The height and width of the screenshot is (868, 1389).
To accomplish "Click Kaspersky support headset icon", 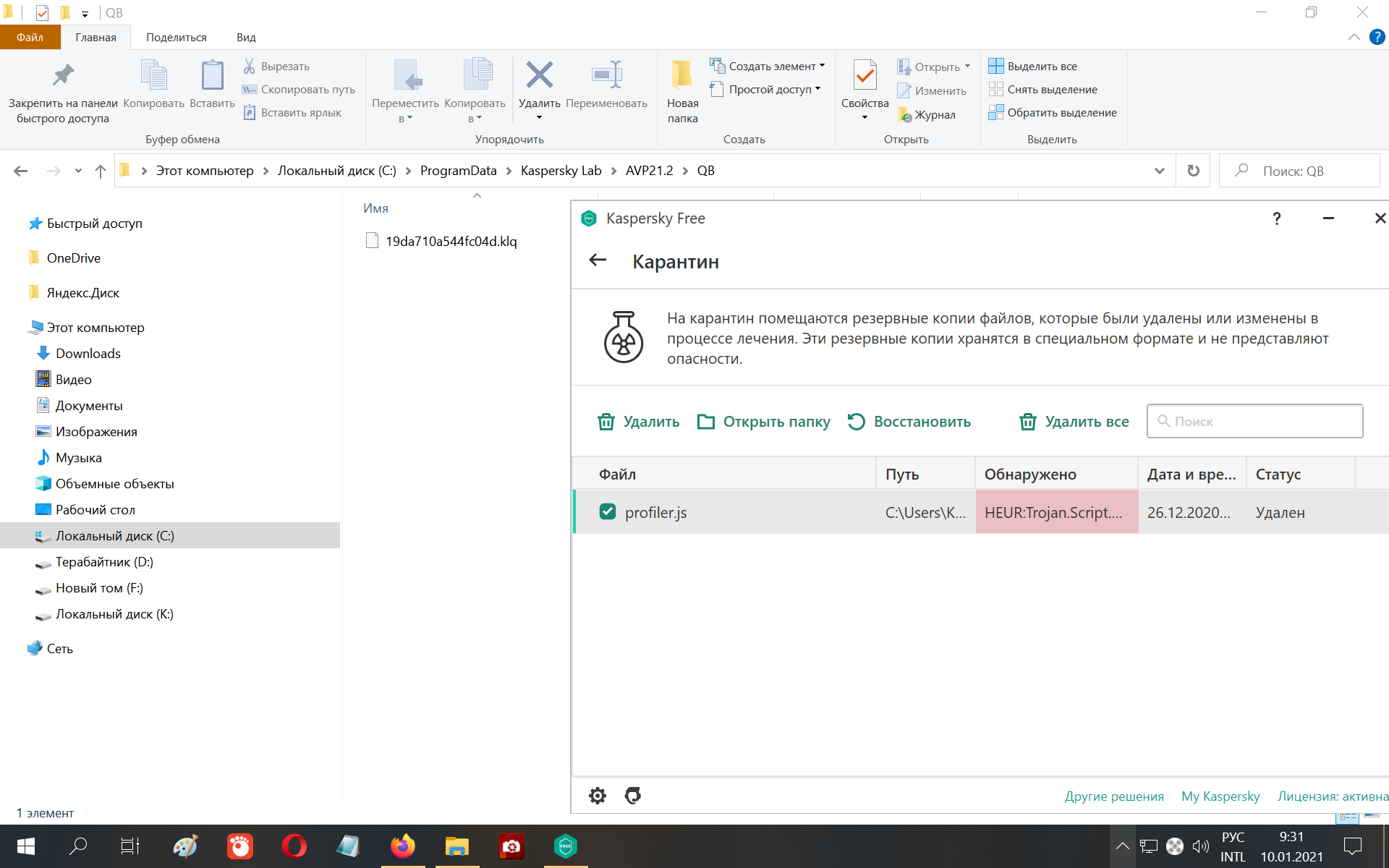I will click(633, 796).
